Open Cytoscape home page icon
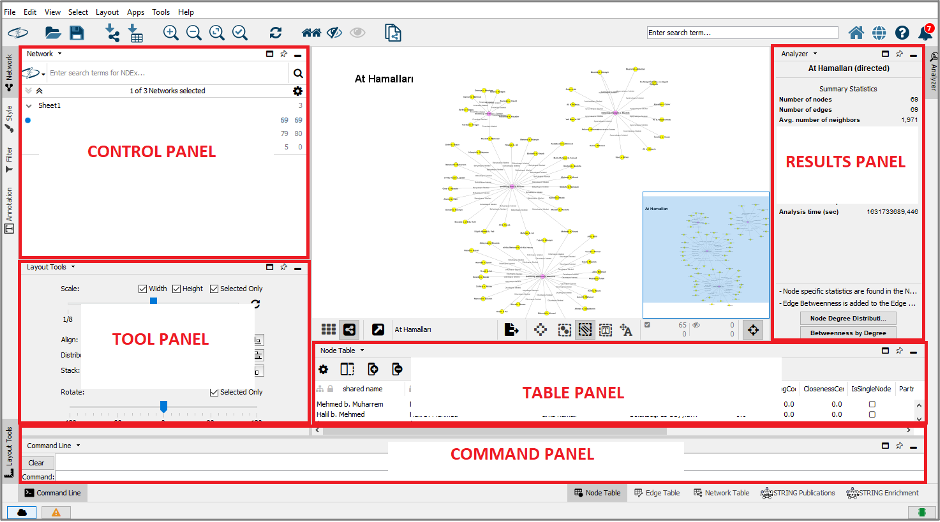Image resolution: width=940 pixels, height=522 pixels. (856, 32)
